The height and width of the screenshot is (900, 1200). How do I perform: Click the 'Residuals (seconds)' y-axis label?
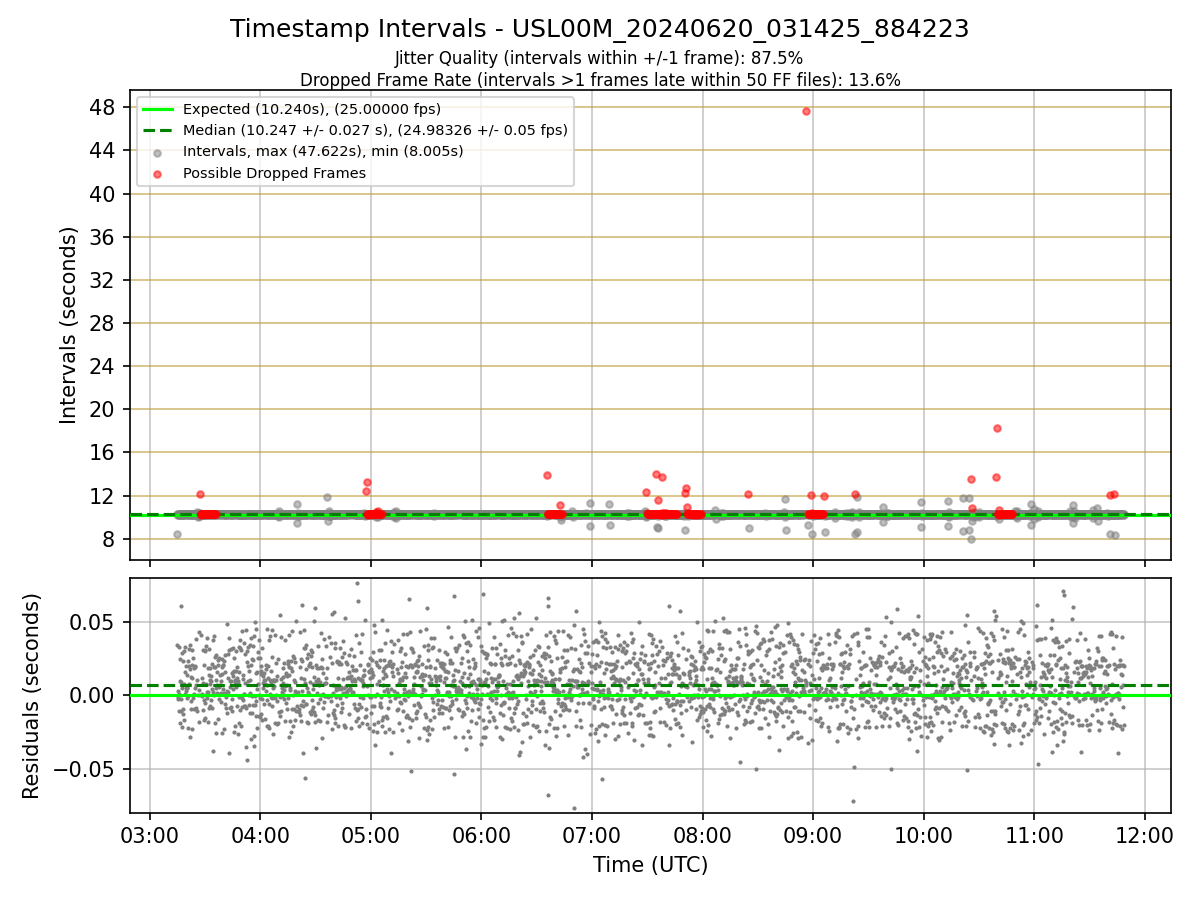point(32,696)
